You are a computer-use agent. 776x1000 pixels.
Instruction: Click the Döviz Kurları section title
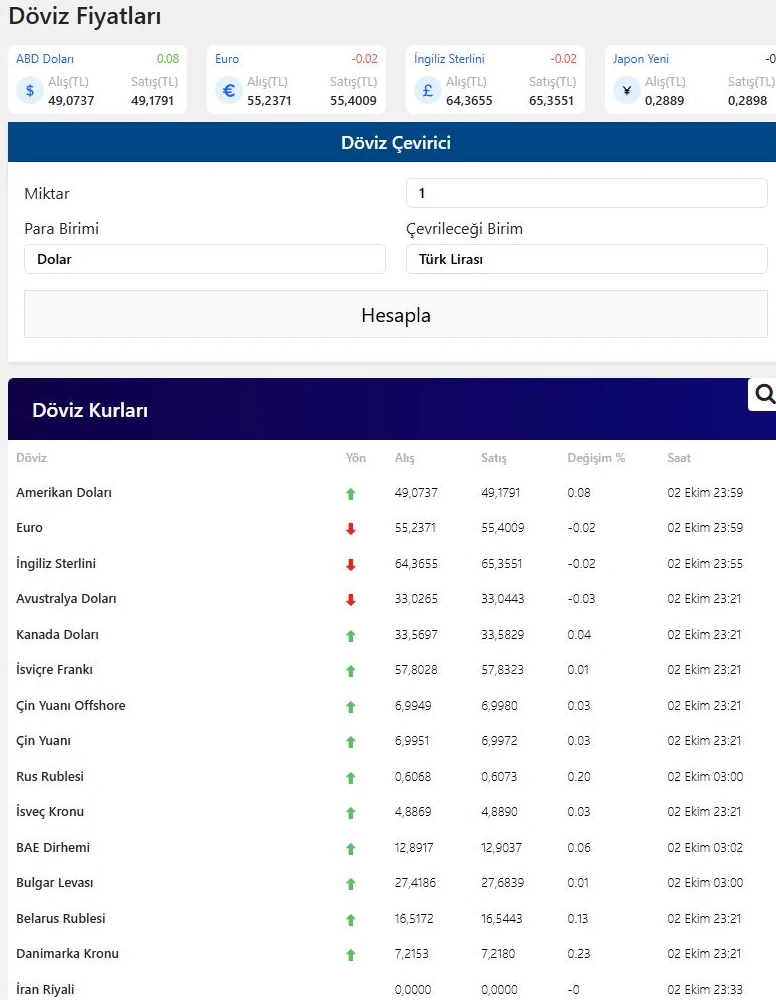[90, 410]
